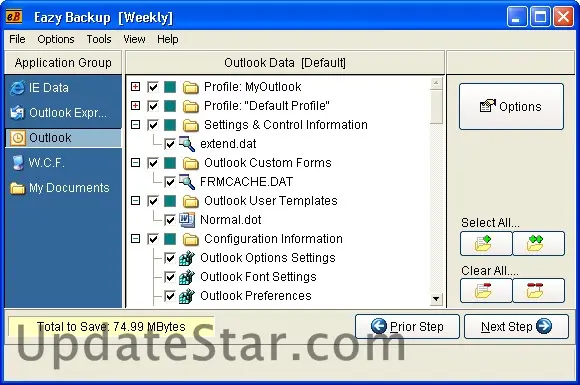Click teal square beside Profile: MyOutlook

coord(170,87)
